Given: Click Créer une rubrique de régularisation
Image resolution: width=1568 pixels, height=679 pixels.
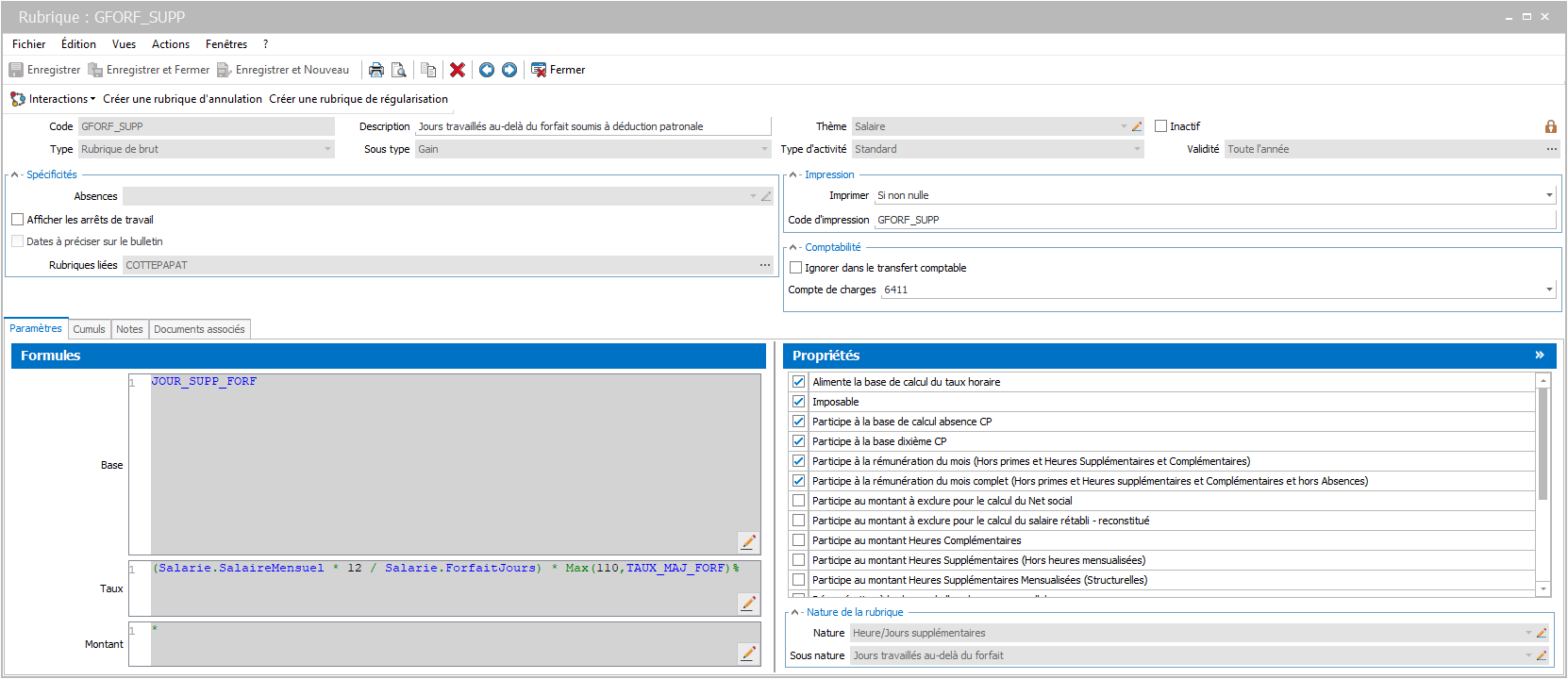Looking at the screenshot, I should (x=359, y=99).
